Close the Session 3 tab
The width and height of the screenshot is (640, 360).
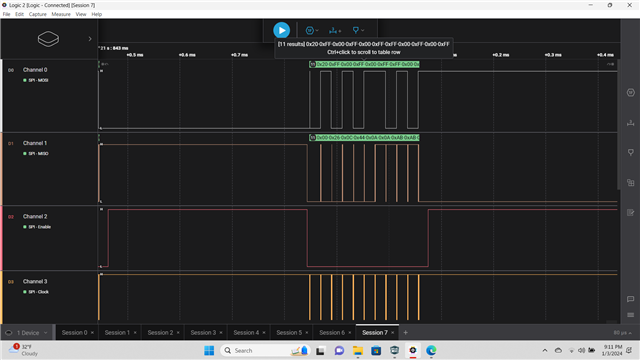click(221, 333)
